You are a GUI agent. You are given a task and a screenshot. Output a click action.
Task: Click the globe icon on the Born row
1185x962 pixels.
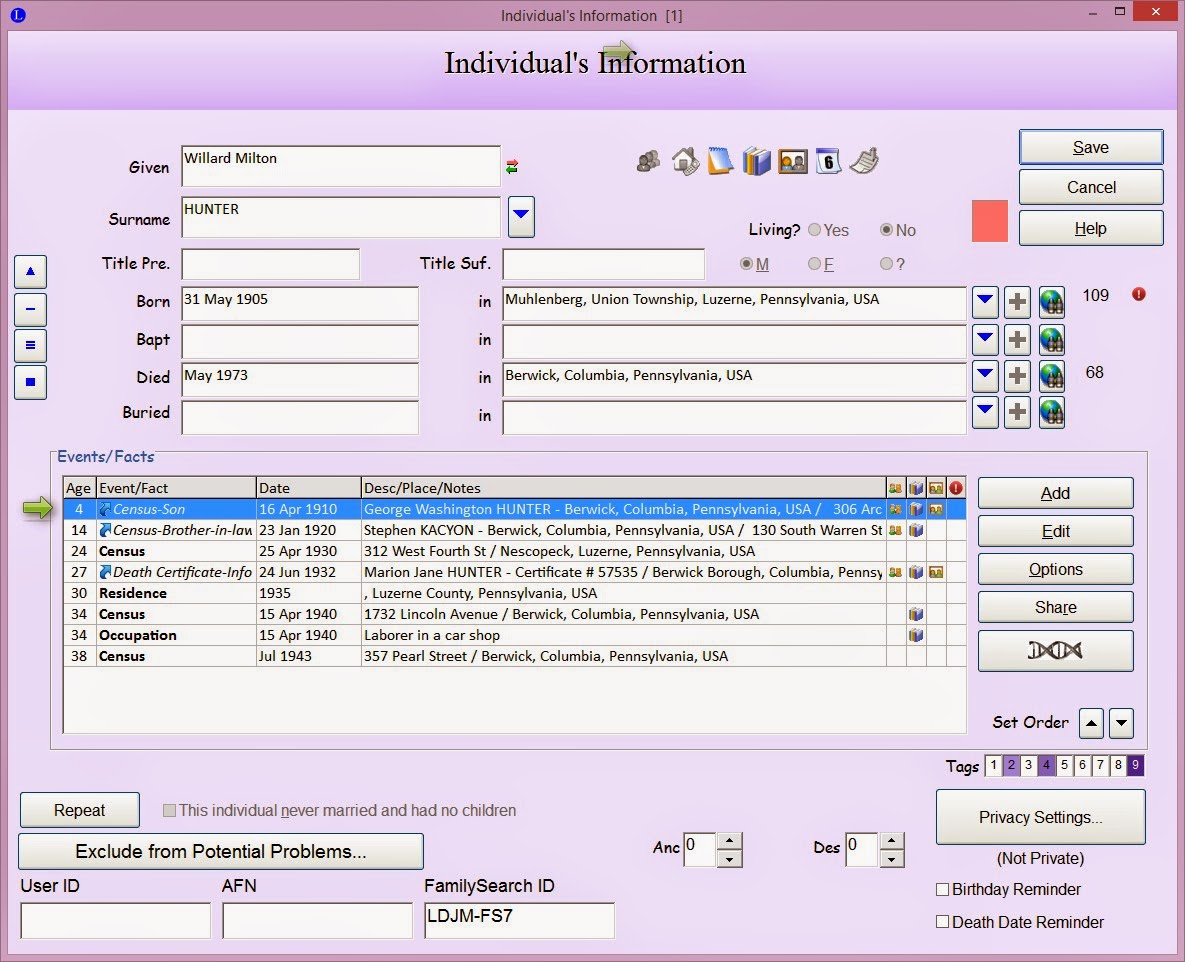pos(1051,302)
